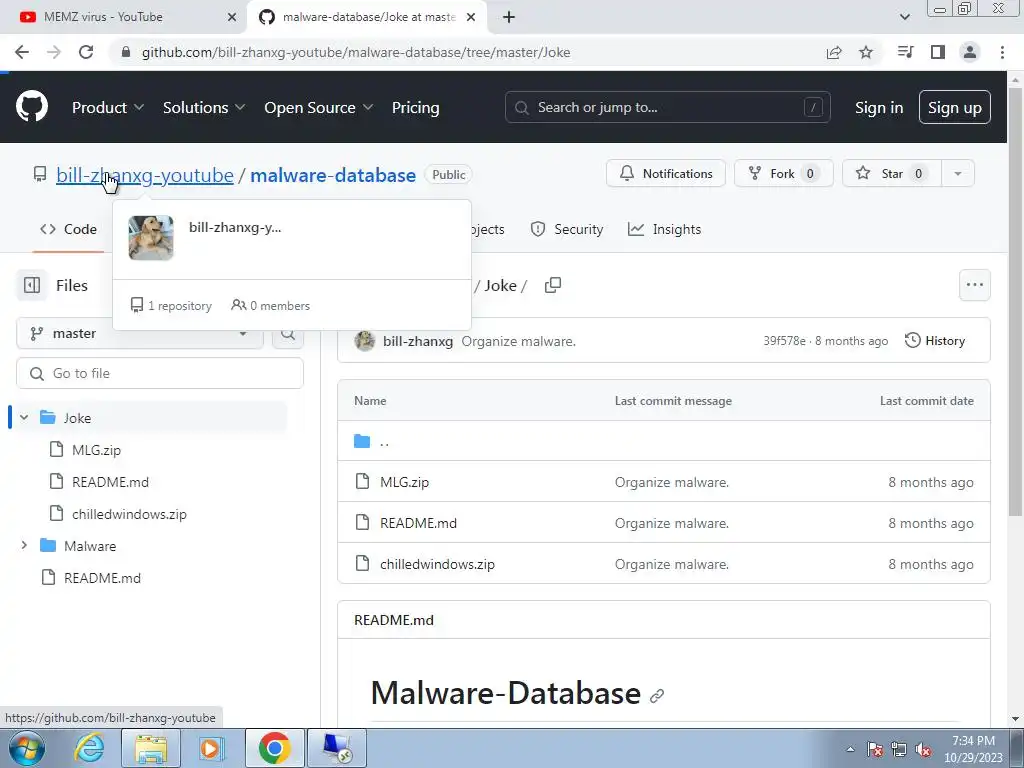1024x768 pixels.
Task: Open bill-zhanxg-youtube owner link
Action: (x=145, y=175)
